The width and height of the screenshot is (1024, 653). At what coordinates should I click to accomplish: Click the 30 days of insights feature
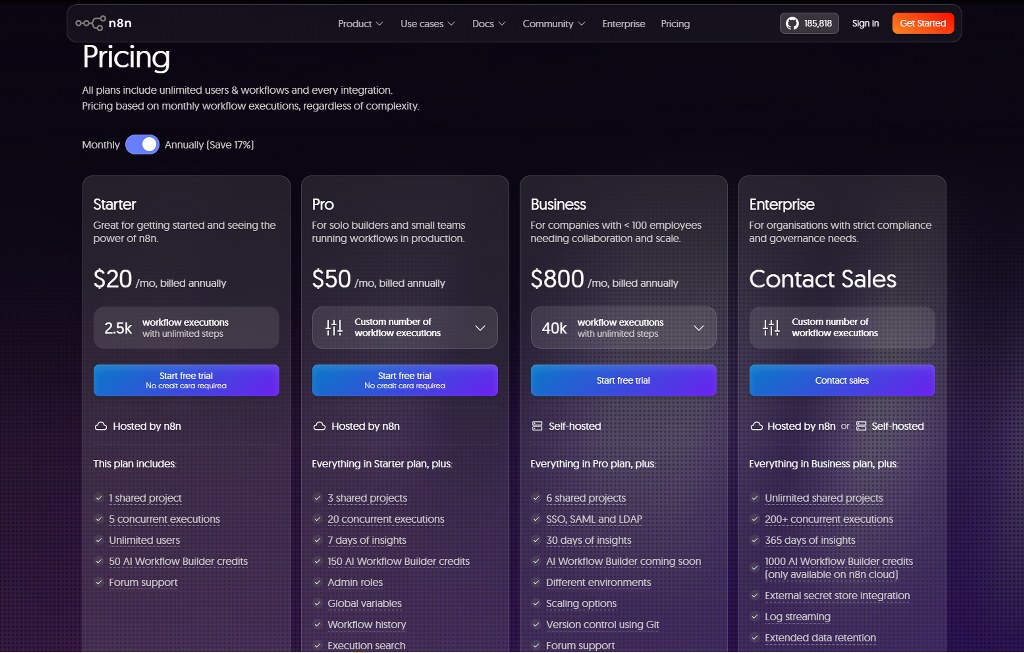[589, 541]
